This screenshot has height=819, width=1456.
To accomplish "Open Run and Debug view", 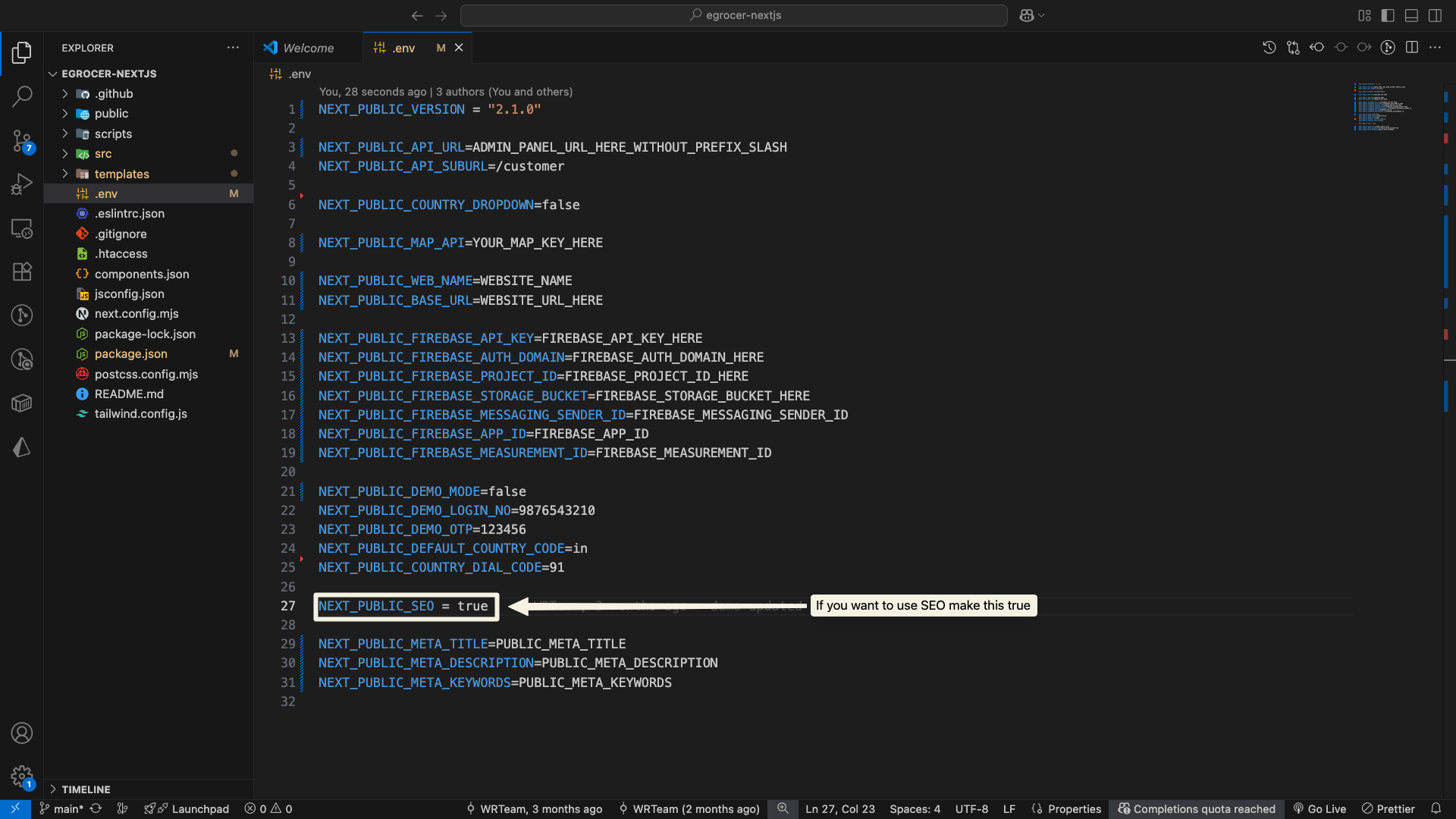I will coord(22,184).
